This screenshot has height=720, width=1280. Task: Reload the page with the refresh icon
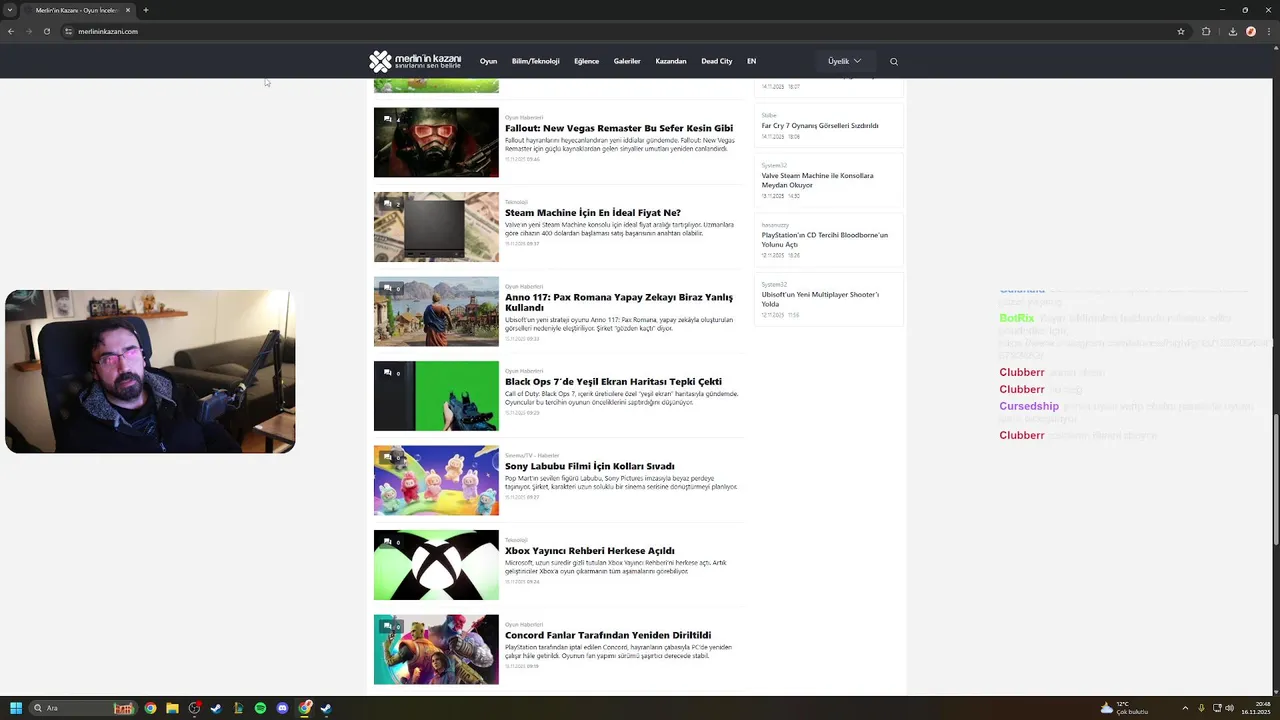(46, 31)
